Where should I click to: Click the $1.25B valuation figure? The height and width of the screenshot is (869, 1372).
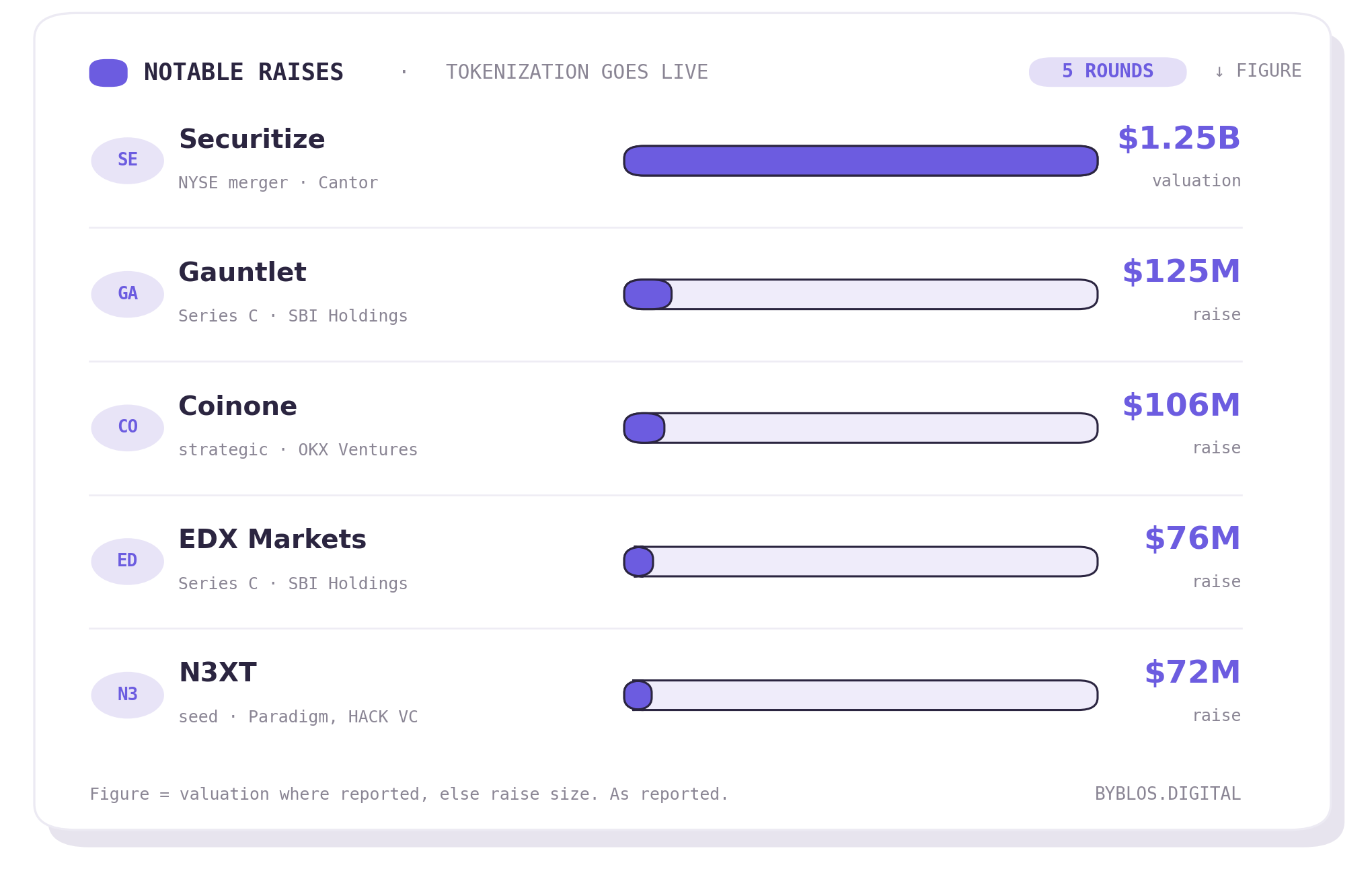point(1179,139)
